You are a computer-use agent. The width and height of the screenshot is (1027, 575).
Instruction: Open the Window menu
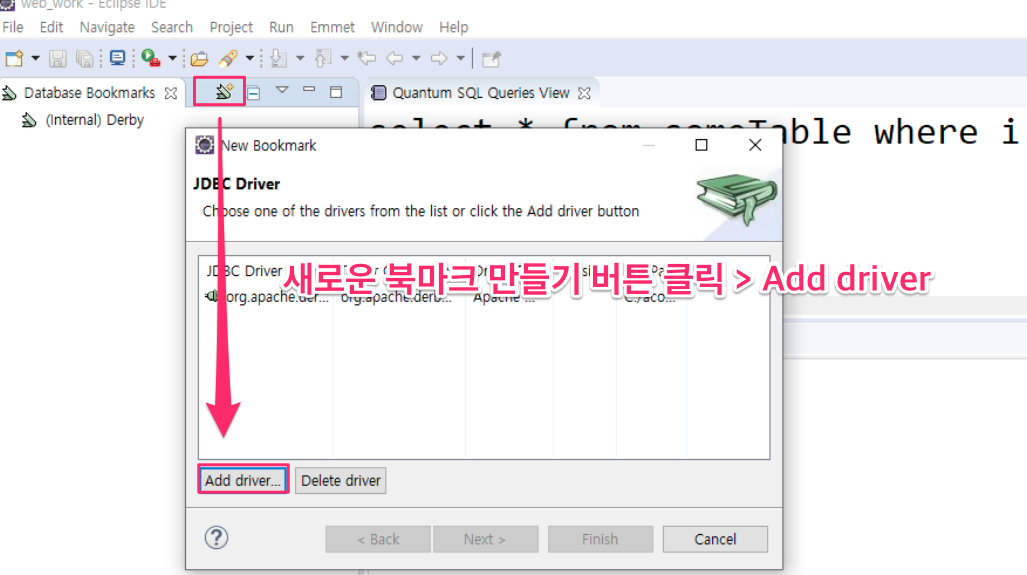pos(396,28)
